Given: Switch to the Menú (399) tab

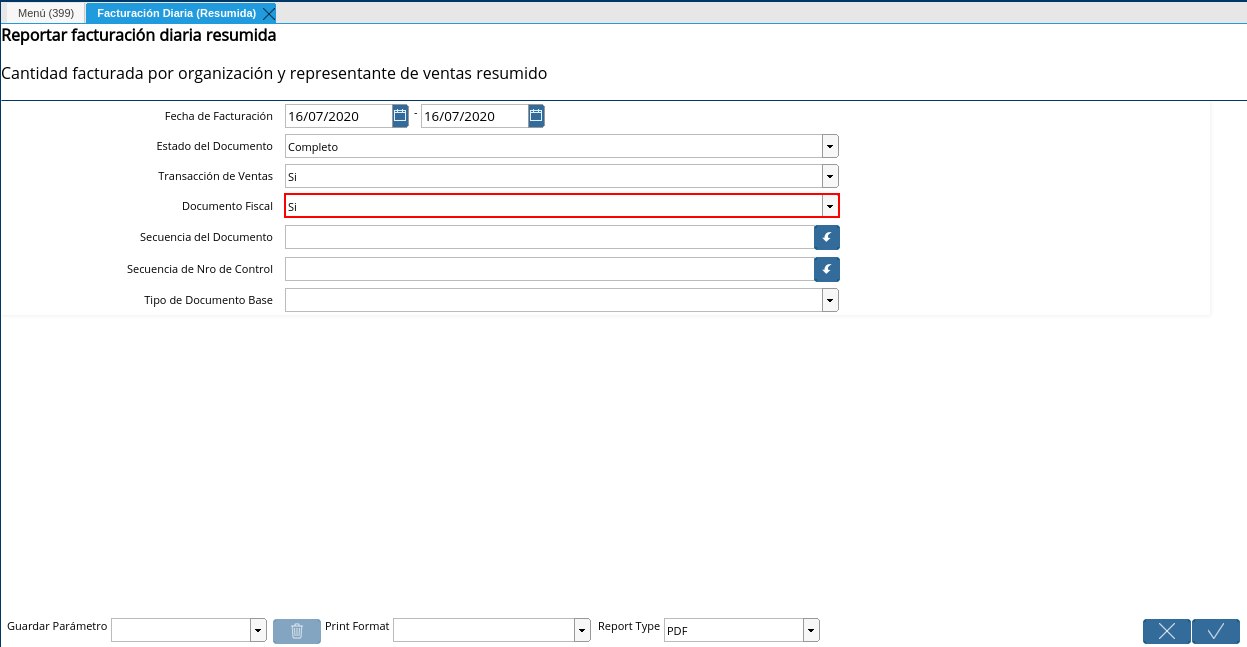Looking at the screenshot, I should click(46, 13).
